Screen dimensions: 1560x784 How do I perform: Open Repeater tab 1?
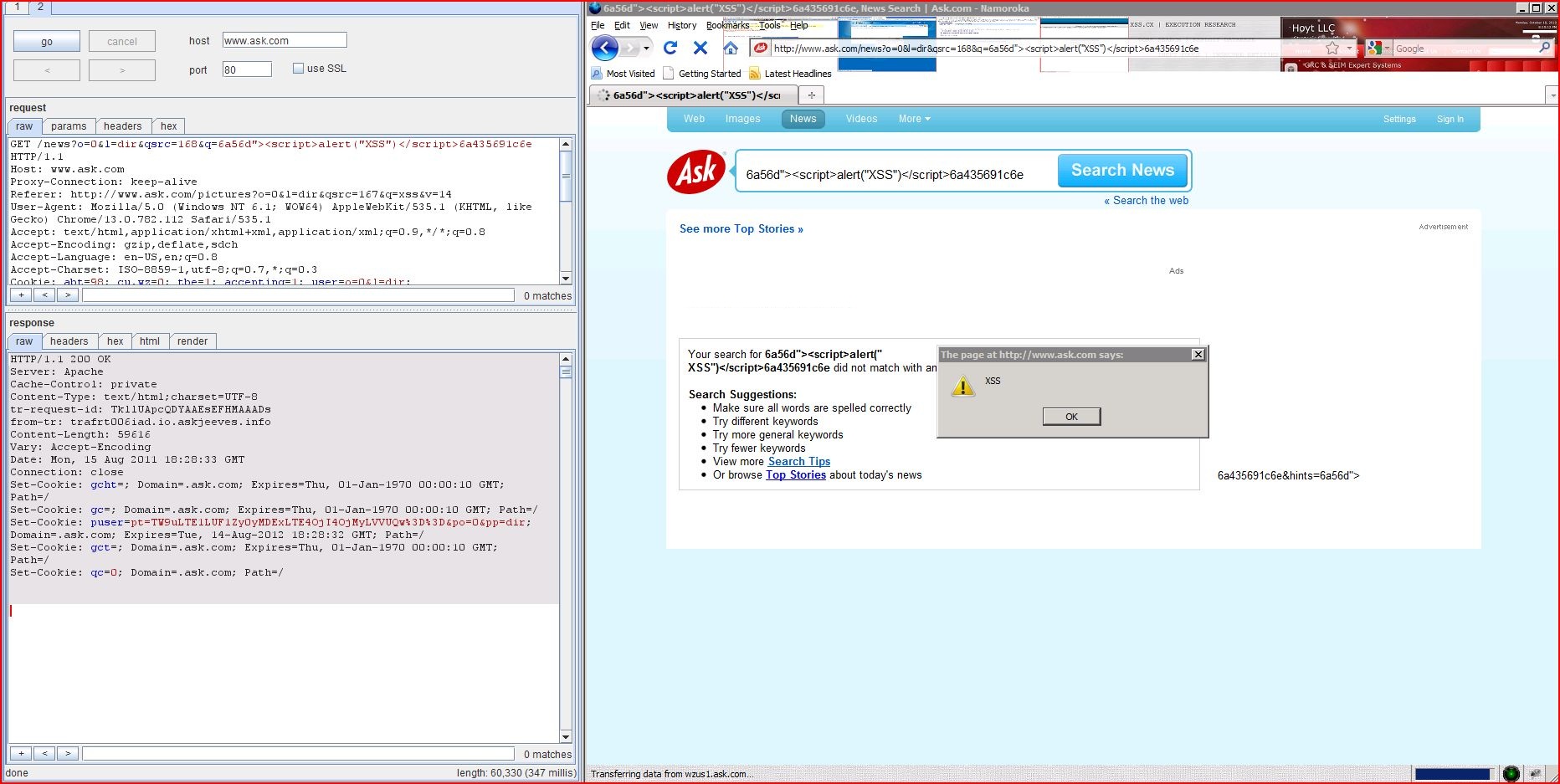click(x=16, y=7)
